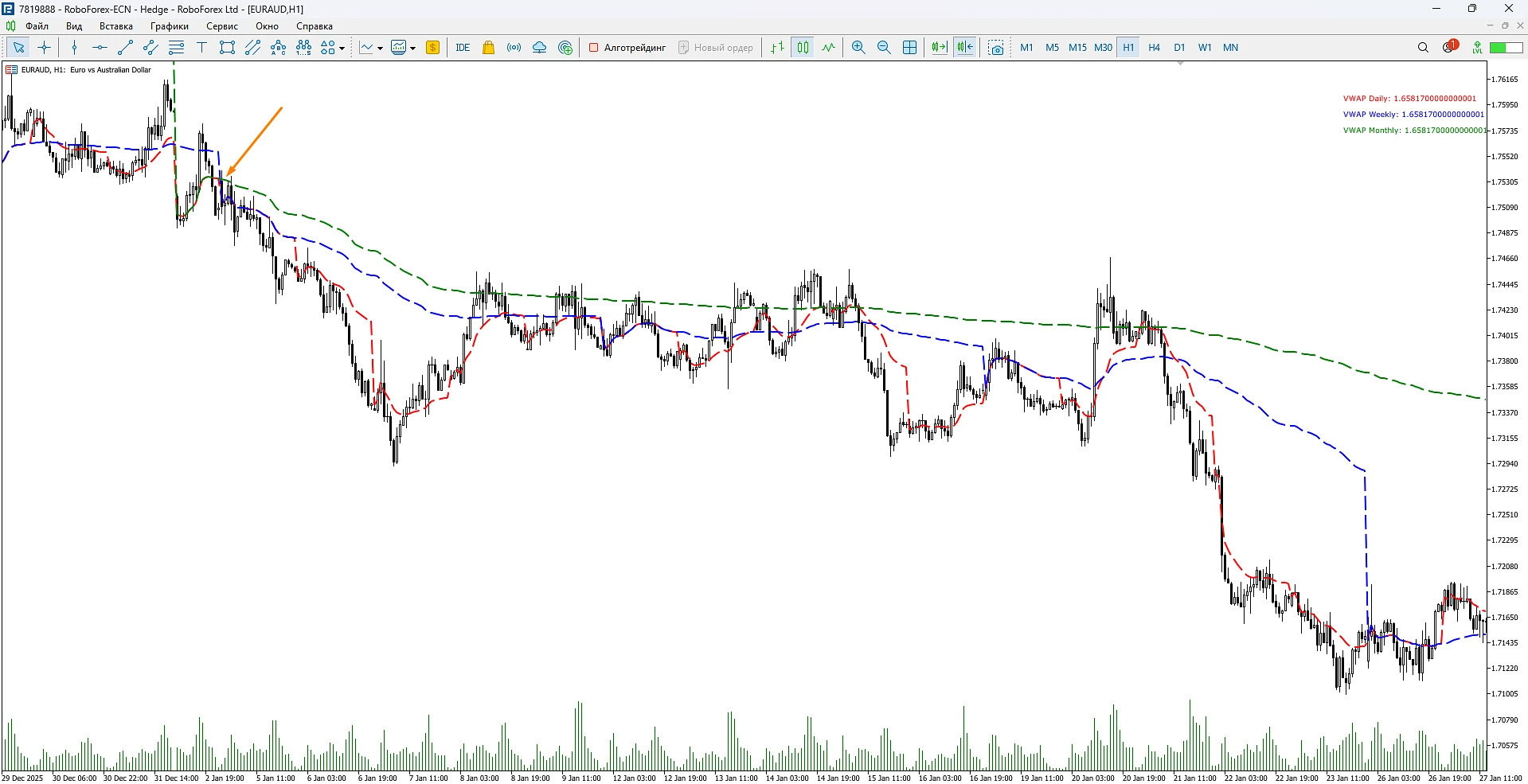Image resolution: width=1528 pixels, height=784 pixels.
Task: Toggle the chart shift option
Action: [965, 48]
